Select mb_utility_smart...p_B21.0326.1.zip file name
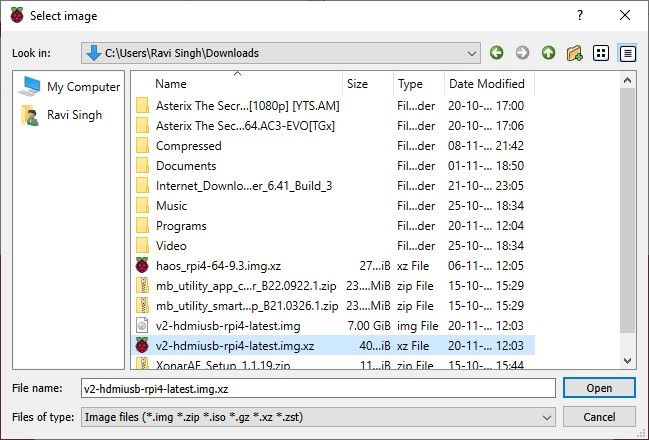Viewport: 649px width, 440px height. 247,306
